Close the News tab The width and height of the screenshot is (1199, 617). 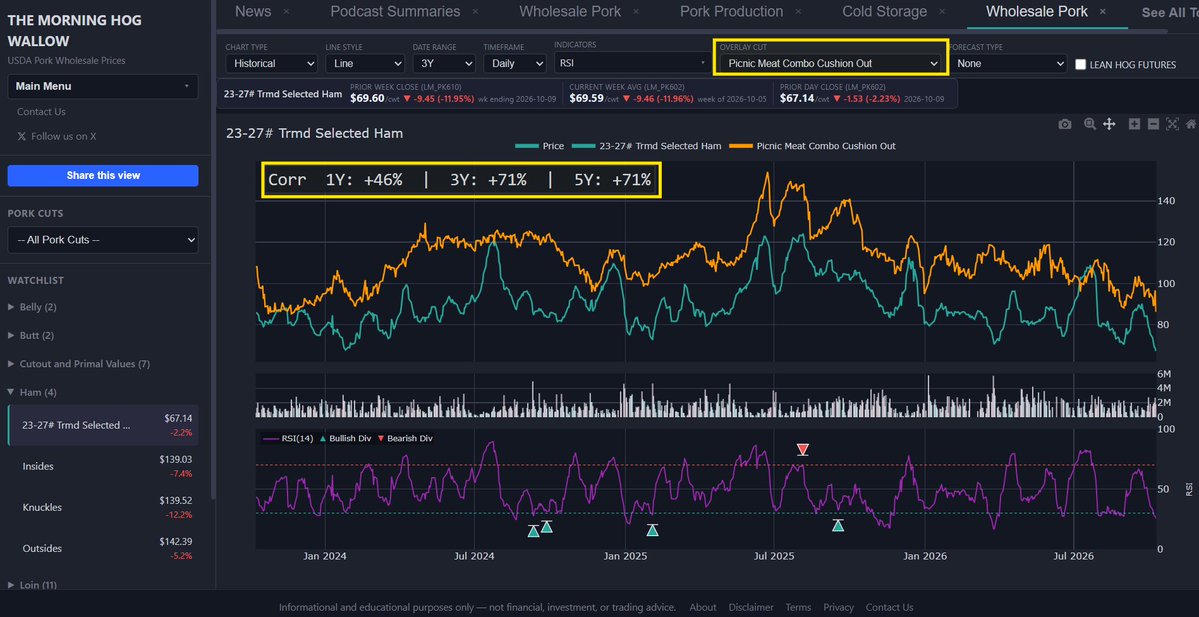[286, 11]
